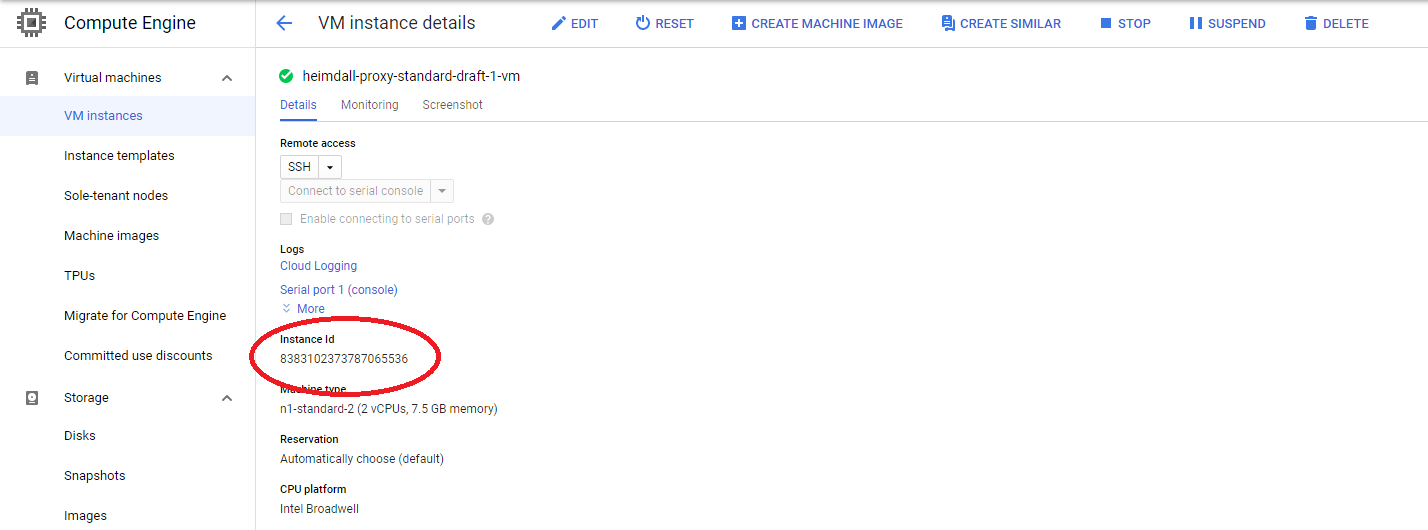Open the SSH dropdown arrow
1428x530 pixels.
tap(330, 167)
